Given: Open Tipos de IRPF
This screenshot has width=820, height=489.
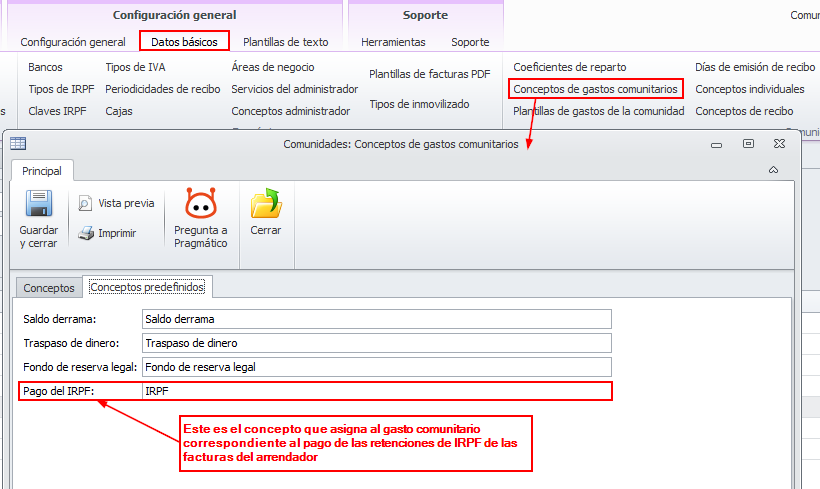Looking at the screenshot, I should tap(61, 89).
